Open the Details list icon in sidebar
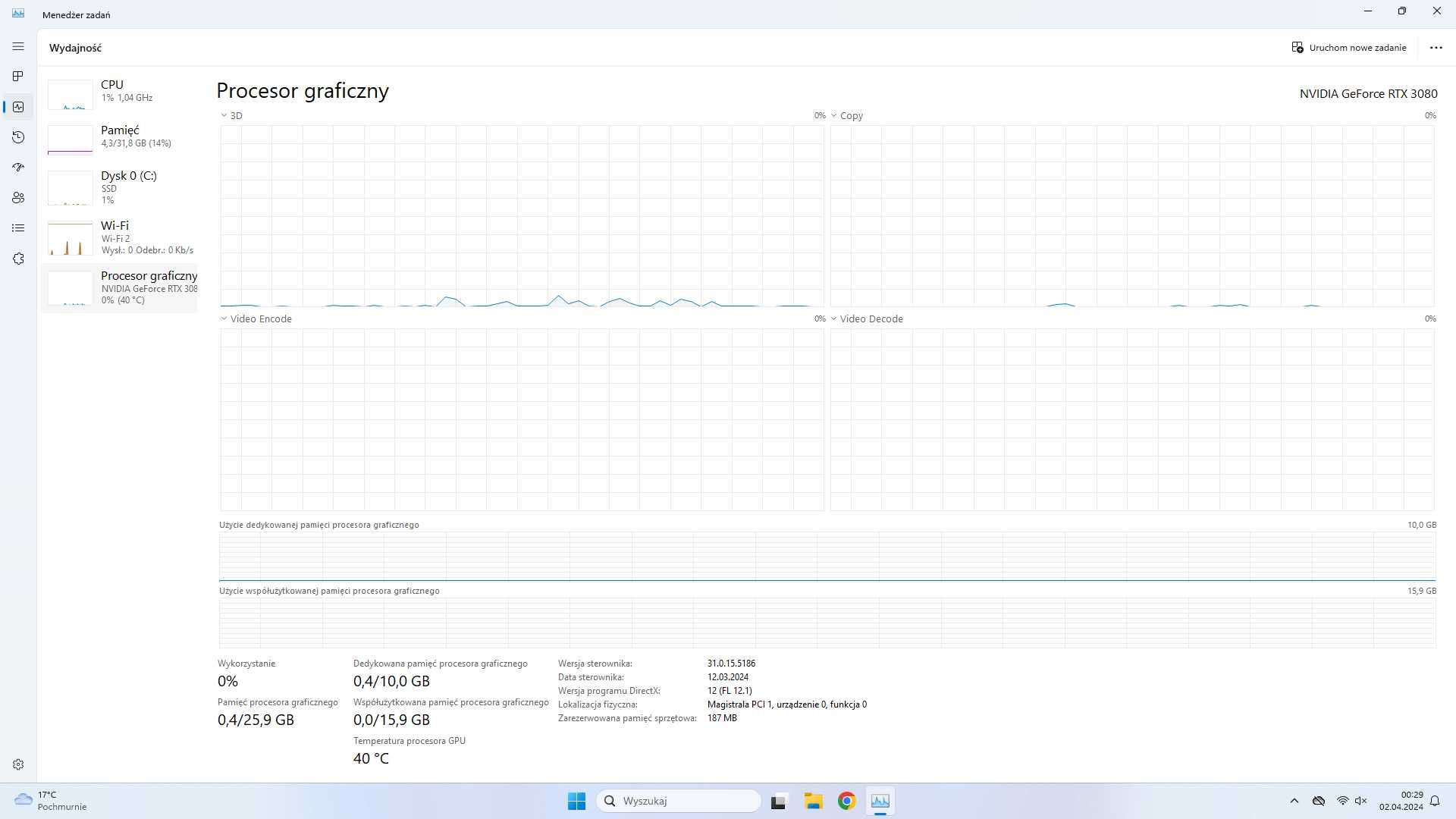1456x819 pixels. (18, 228)
